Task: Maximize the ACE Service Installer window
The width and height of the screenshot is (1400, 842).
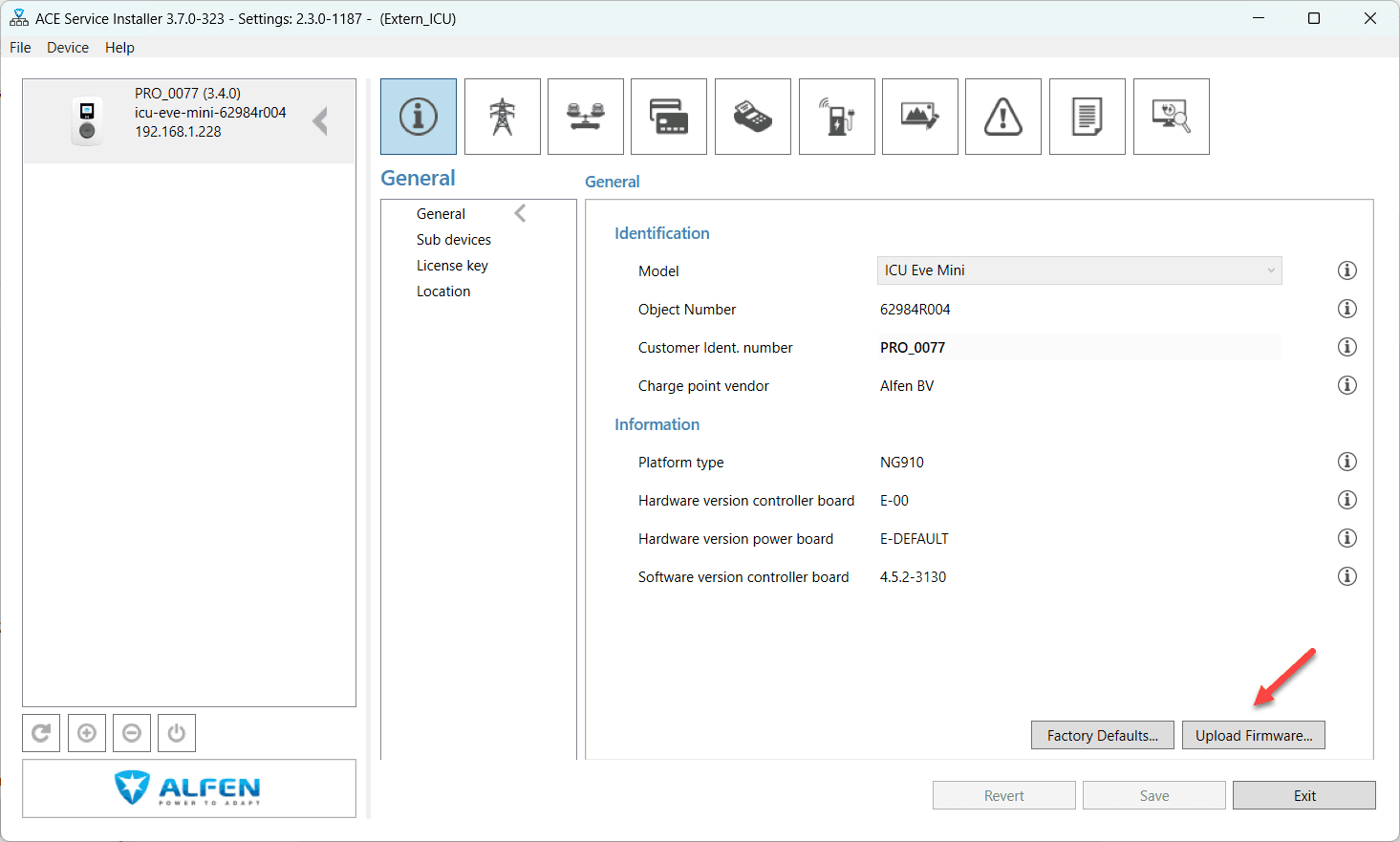Action: 1314,18
